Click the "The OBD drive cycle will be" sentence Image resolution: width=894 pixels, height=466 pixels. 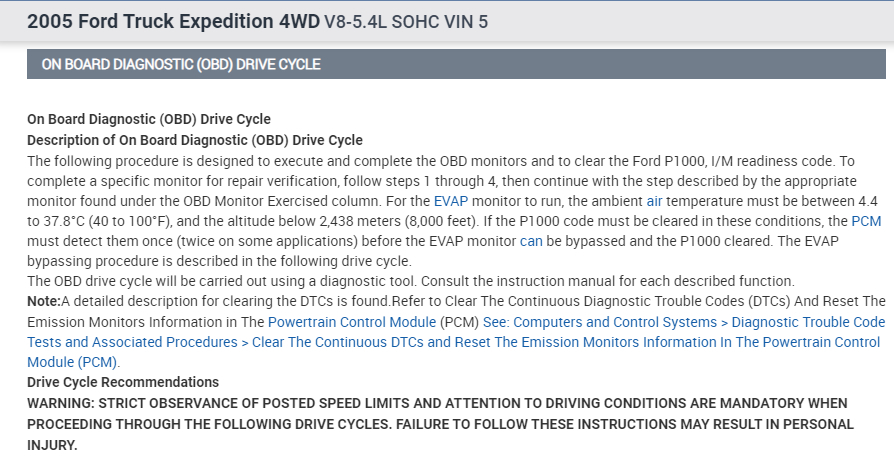click(117, 281)
